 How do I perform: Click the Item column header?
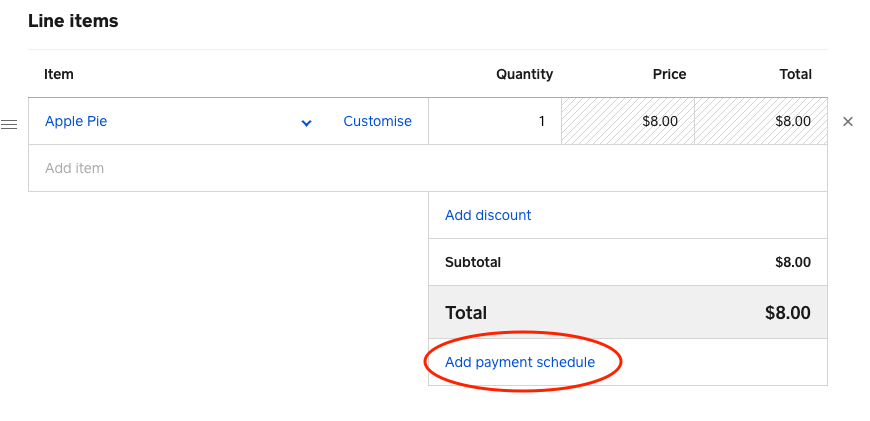coord(59,74)
